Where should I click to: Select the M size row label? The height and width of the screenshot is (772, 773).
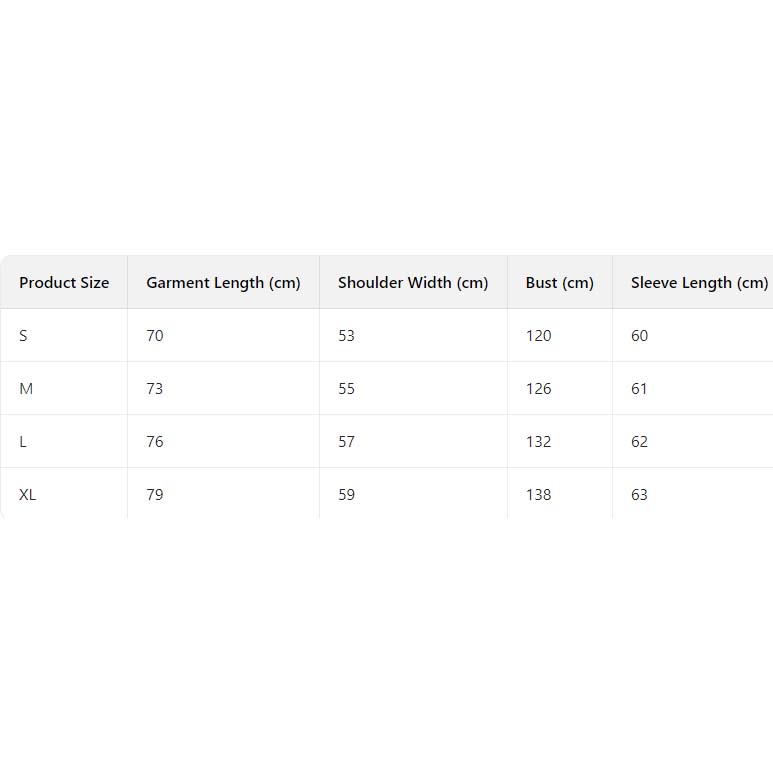(x=26, y=389)
